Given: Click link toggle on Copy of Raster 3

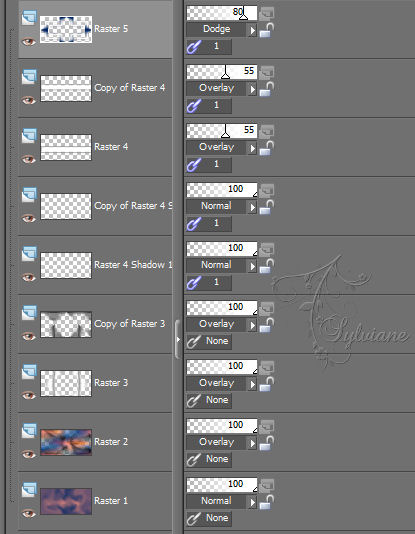Looking at the screenshot, I should [194, 342].
